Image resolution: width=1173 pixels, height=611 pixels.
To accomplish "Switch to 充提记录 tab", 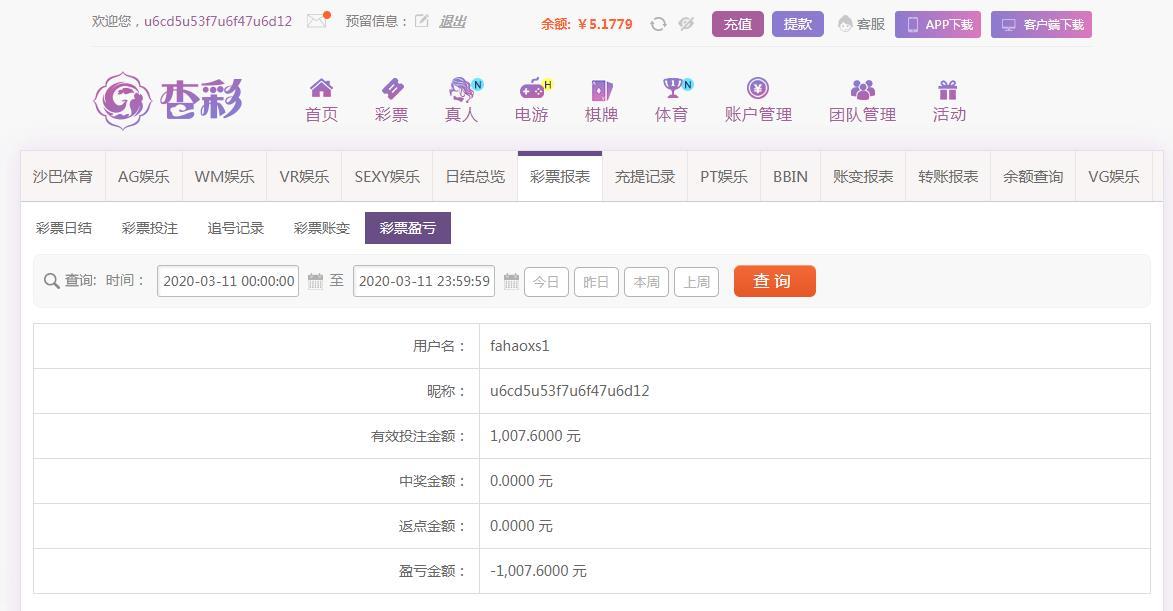I will (645, 176).
